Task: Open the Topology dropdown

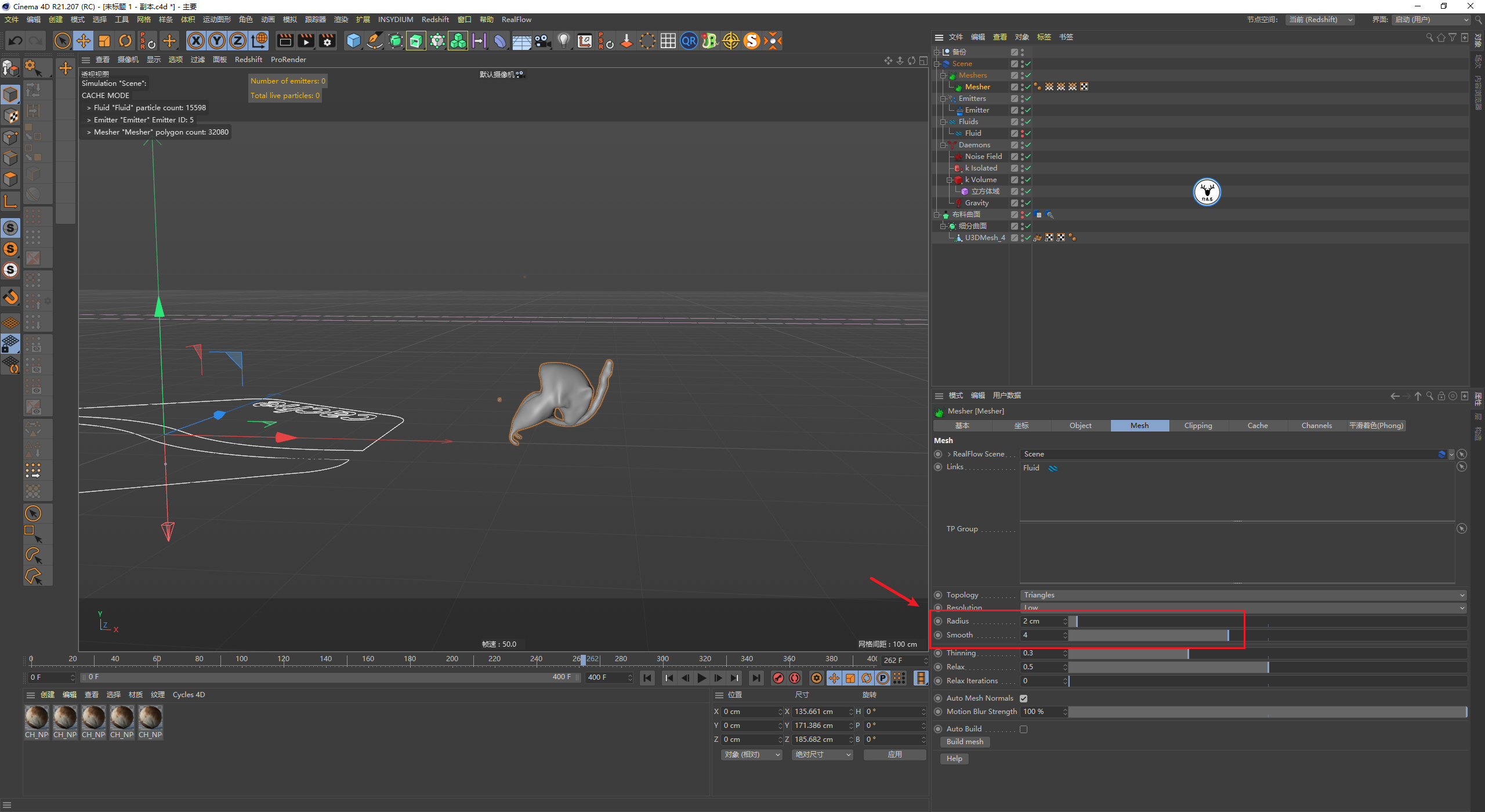Action: tap(1243, 595)
